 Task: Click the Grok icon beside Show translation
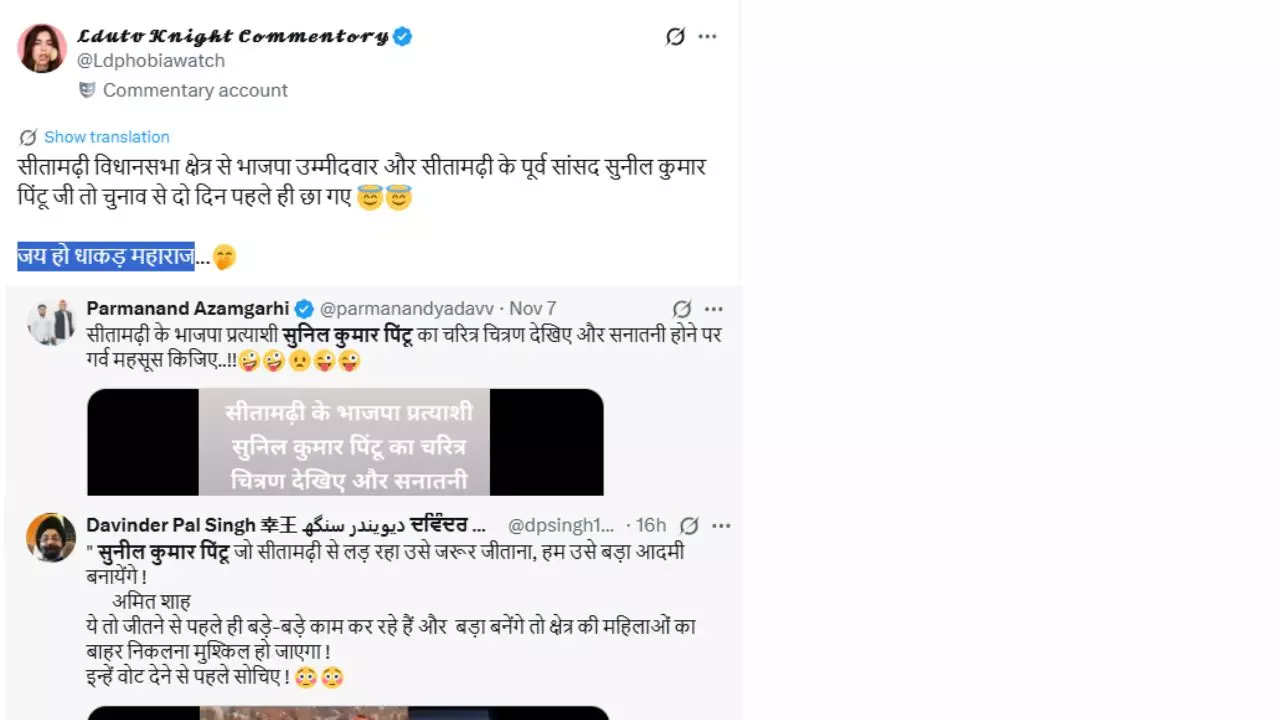[x=28, y=137]
